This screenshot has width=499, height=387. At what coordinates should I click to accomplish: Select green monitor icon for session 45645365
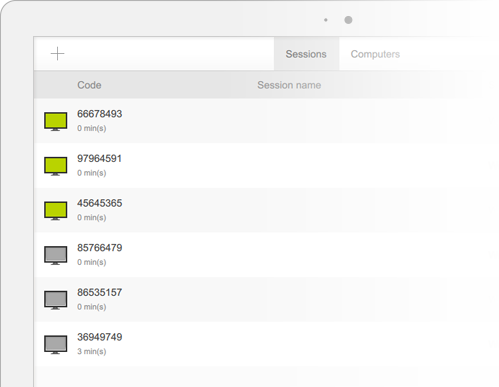click(x=56, y=211)
